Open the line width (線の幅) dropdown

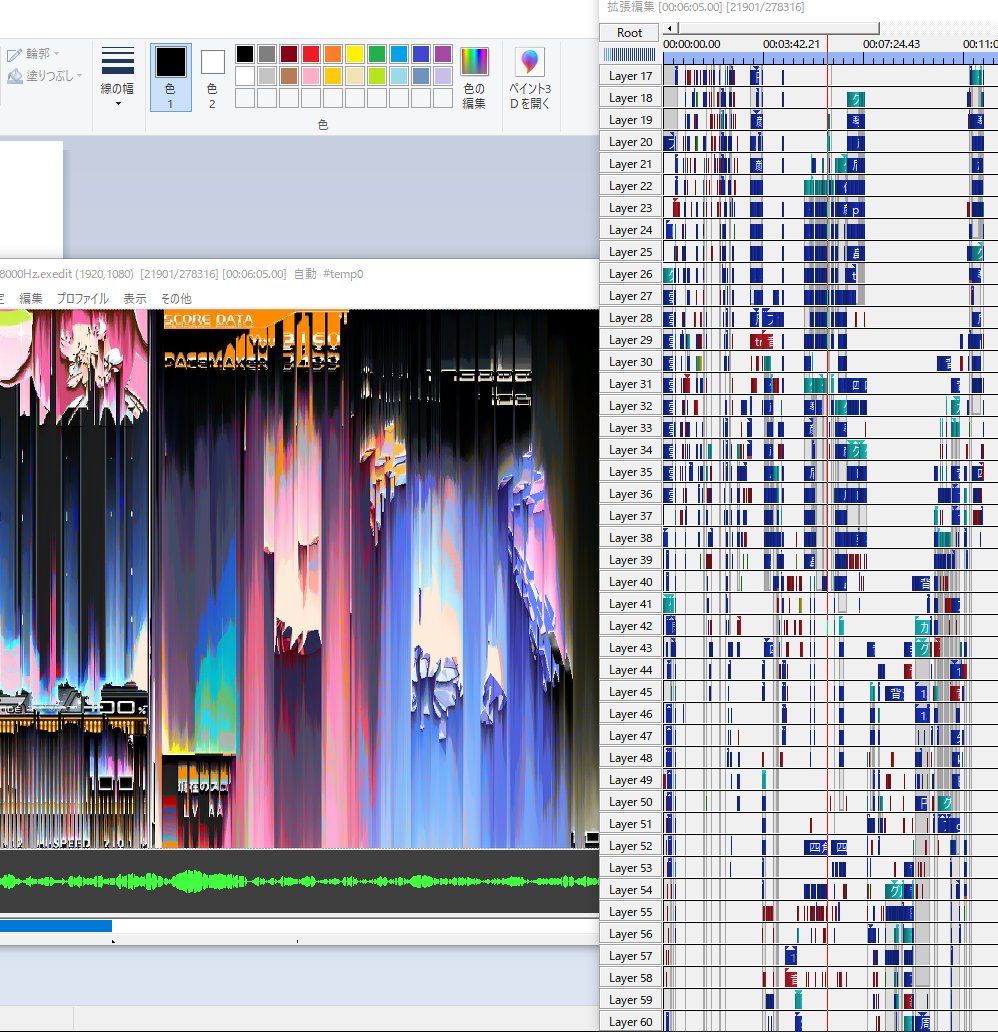(117, 77)
